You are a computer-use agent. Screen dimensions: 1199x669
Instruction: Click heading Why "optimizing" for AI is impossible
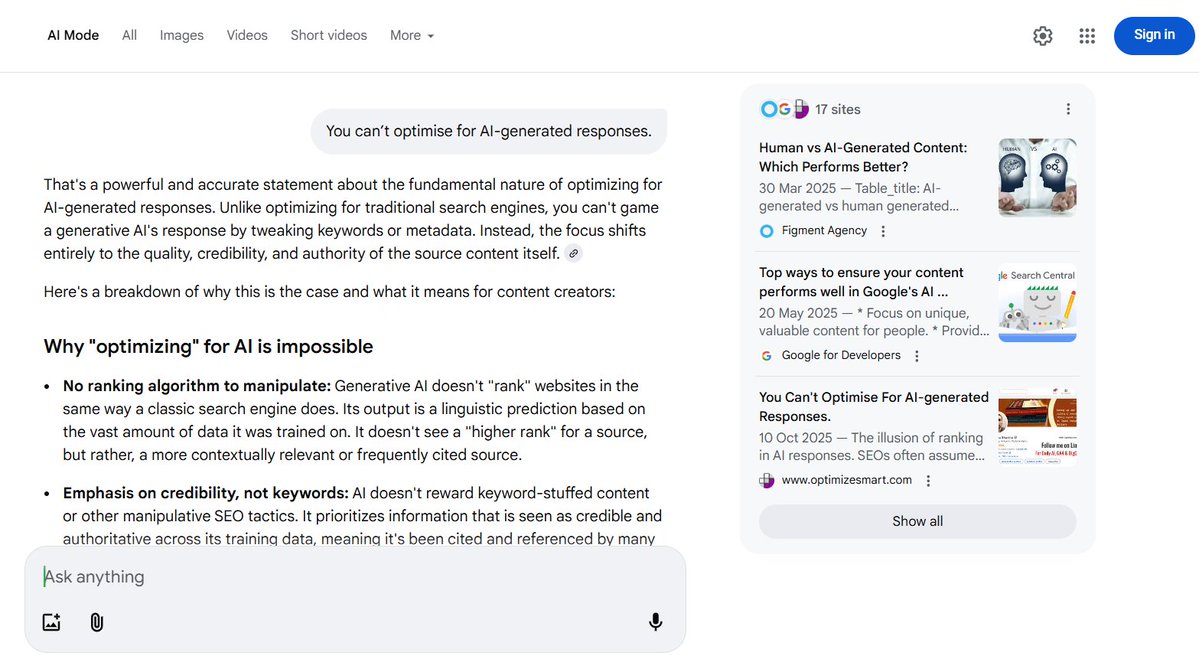[x=208, y=346]
